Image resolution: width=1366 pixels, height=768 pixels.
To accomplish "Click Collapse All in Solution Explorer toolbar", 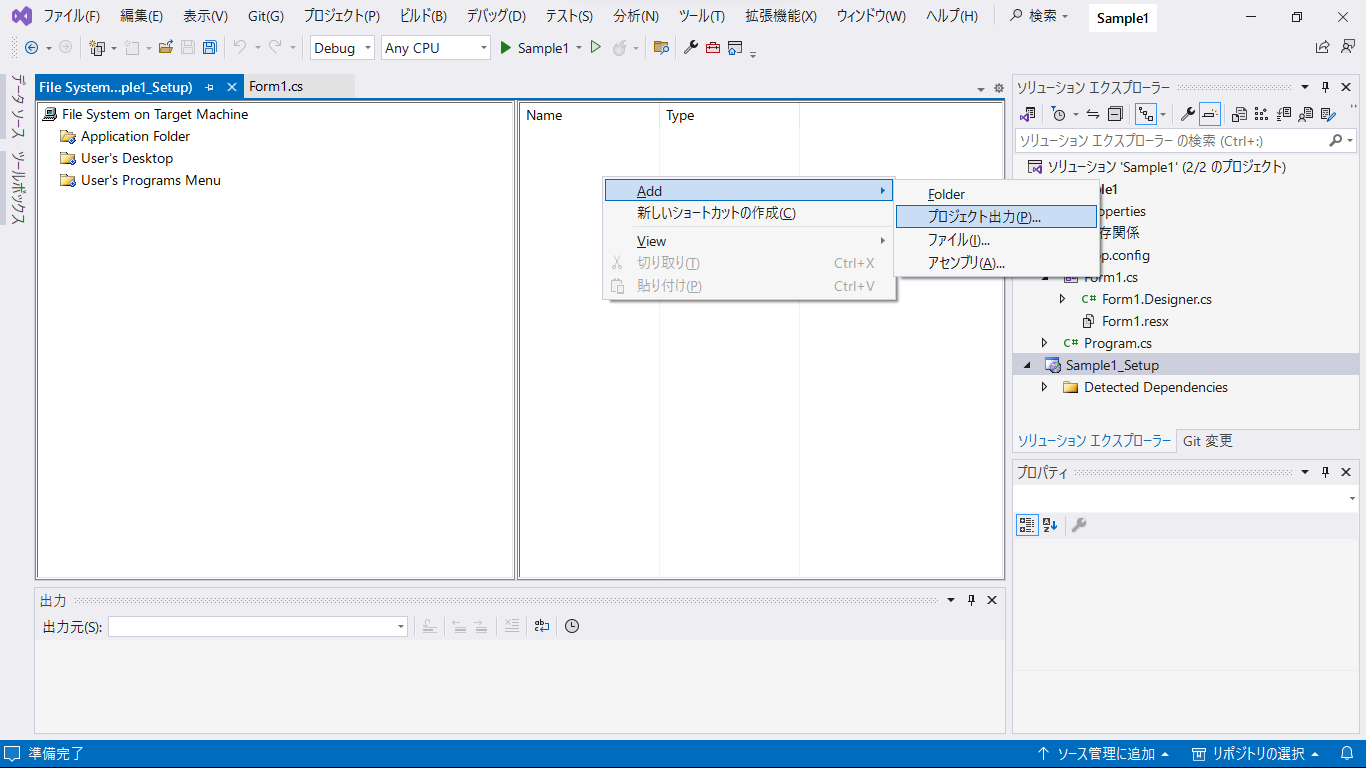I will (x=1116, y=114).
